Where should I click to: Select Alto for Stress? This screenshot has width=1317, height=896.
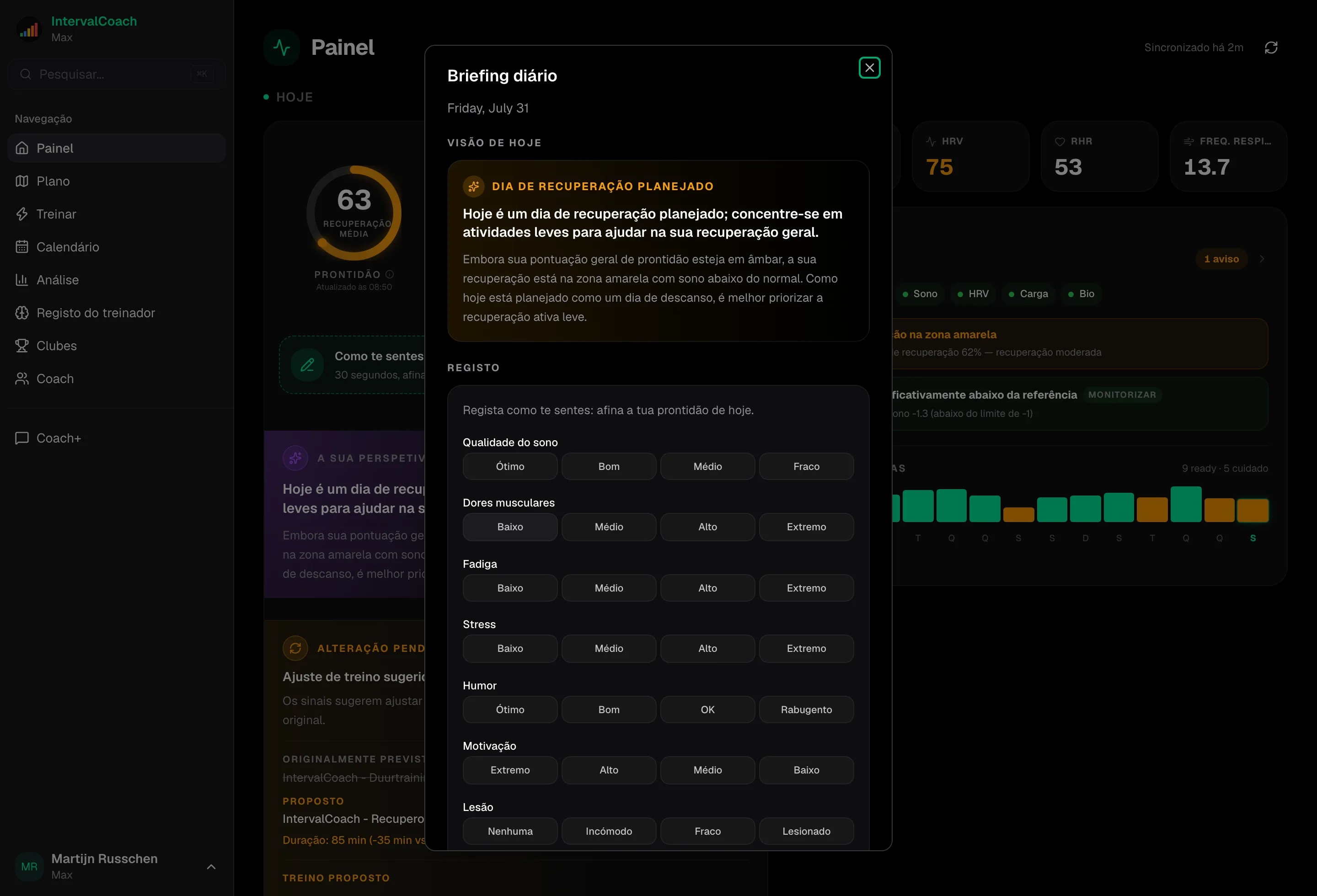click(x=708, y=649)
